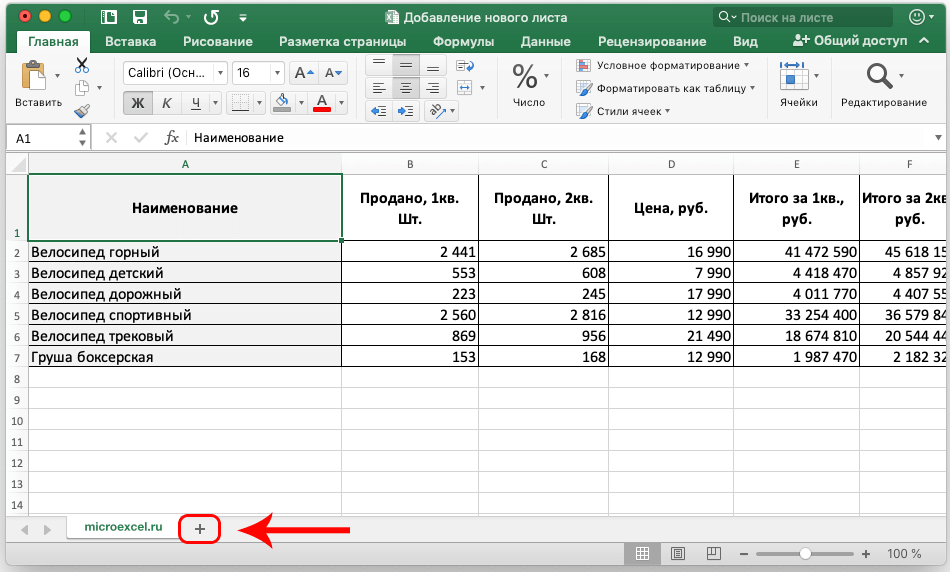Click the Общий доступ share button

[x=849, y=41]
